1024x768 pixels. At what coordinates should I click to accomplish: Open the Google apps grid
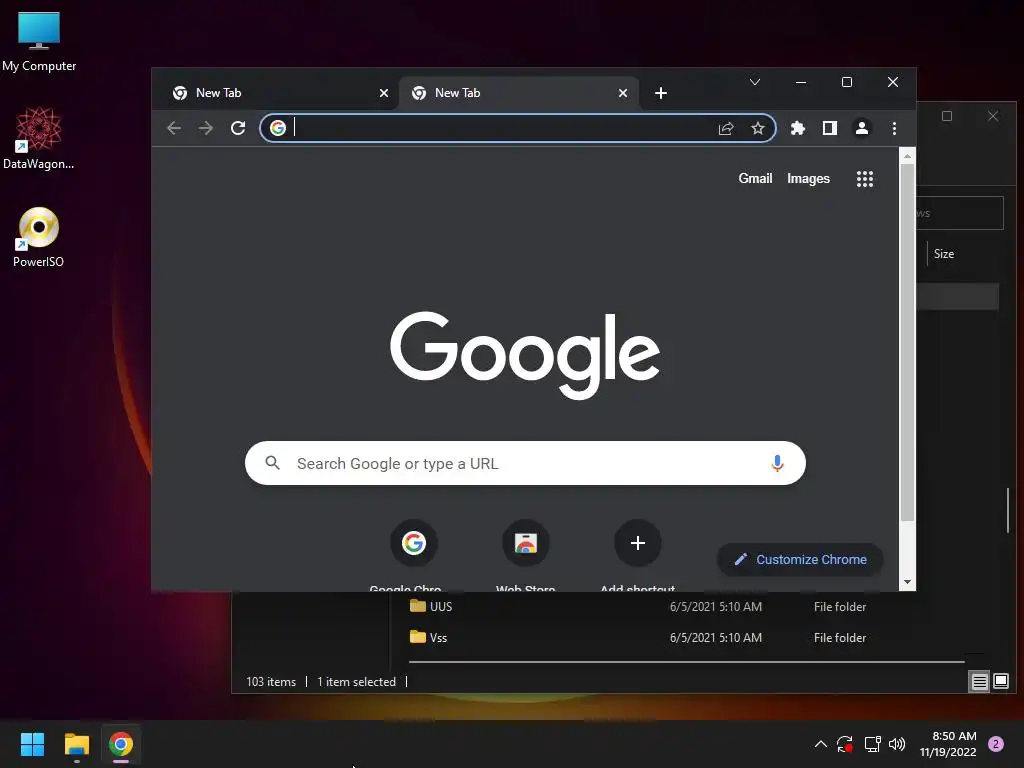click(865, 179)
